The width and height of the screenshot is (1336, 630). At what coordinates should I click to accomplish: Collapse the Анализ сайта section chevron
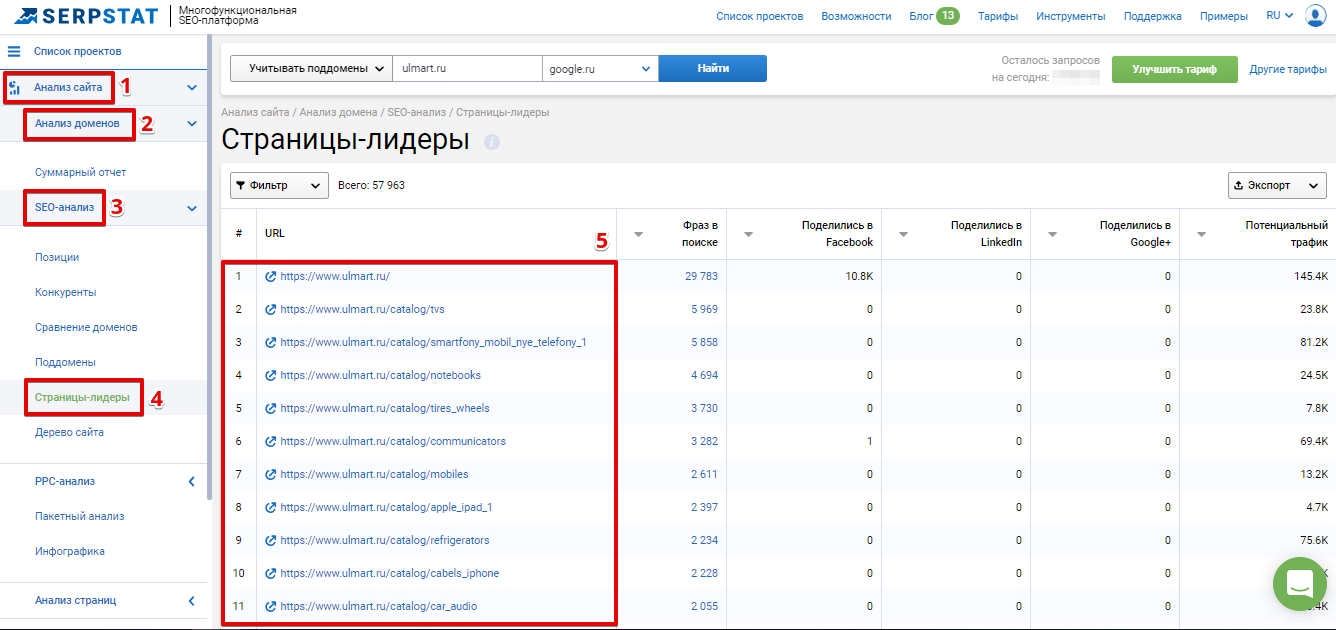pyautogui.click(x=191, y=88)
